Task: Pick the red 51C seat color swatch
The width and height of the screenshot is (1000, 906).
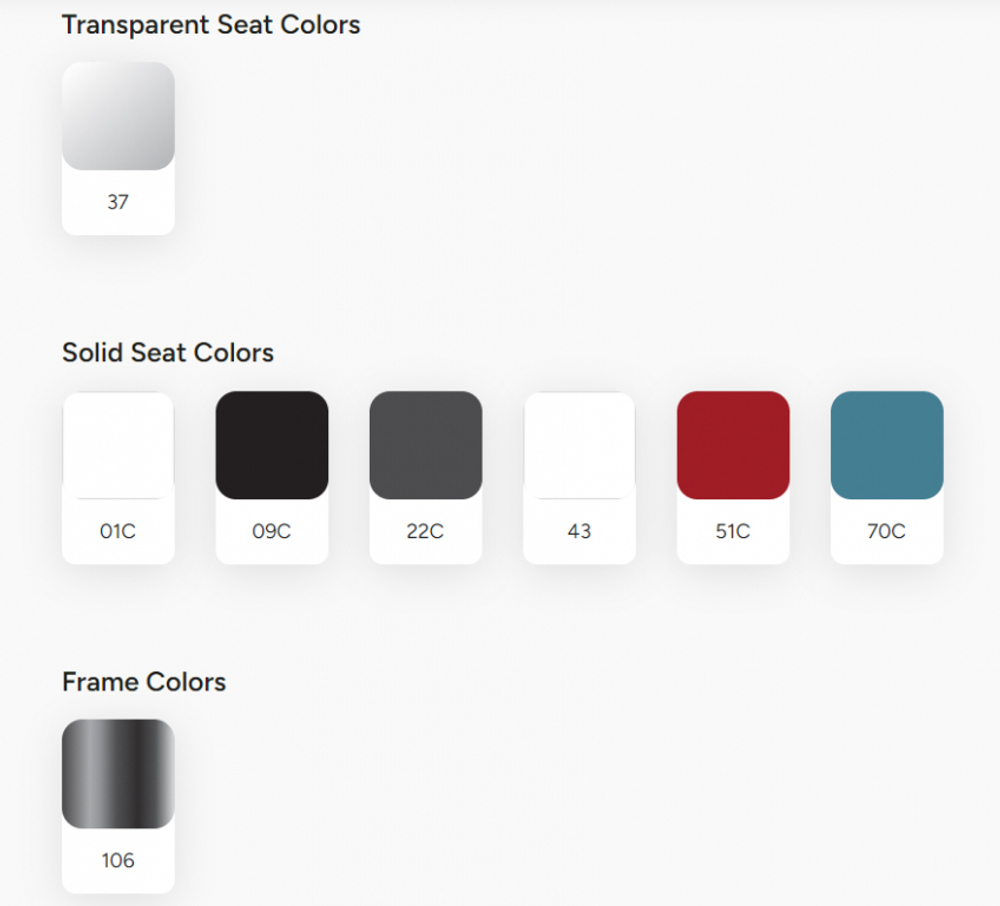Action: [x=733, y=445]
